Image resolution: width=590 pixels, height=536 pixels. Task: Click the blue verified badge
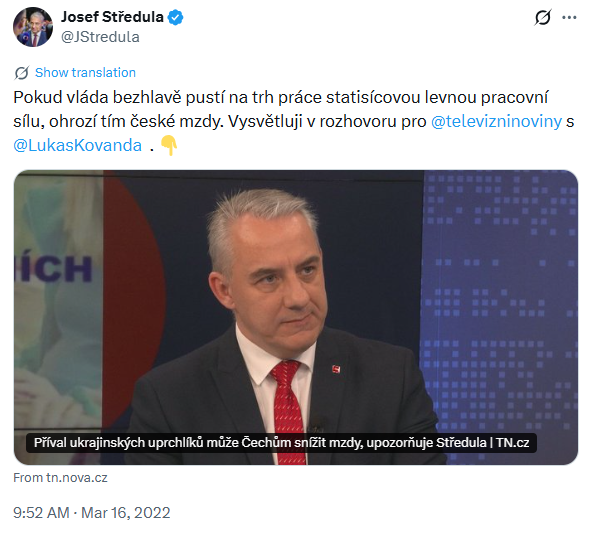point(175,17)
